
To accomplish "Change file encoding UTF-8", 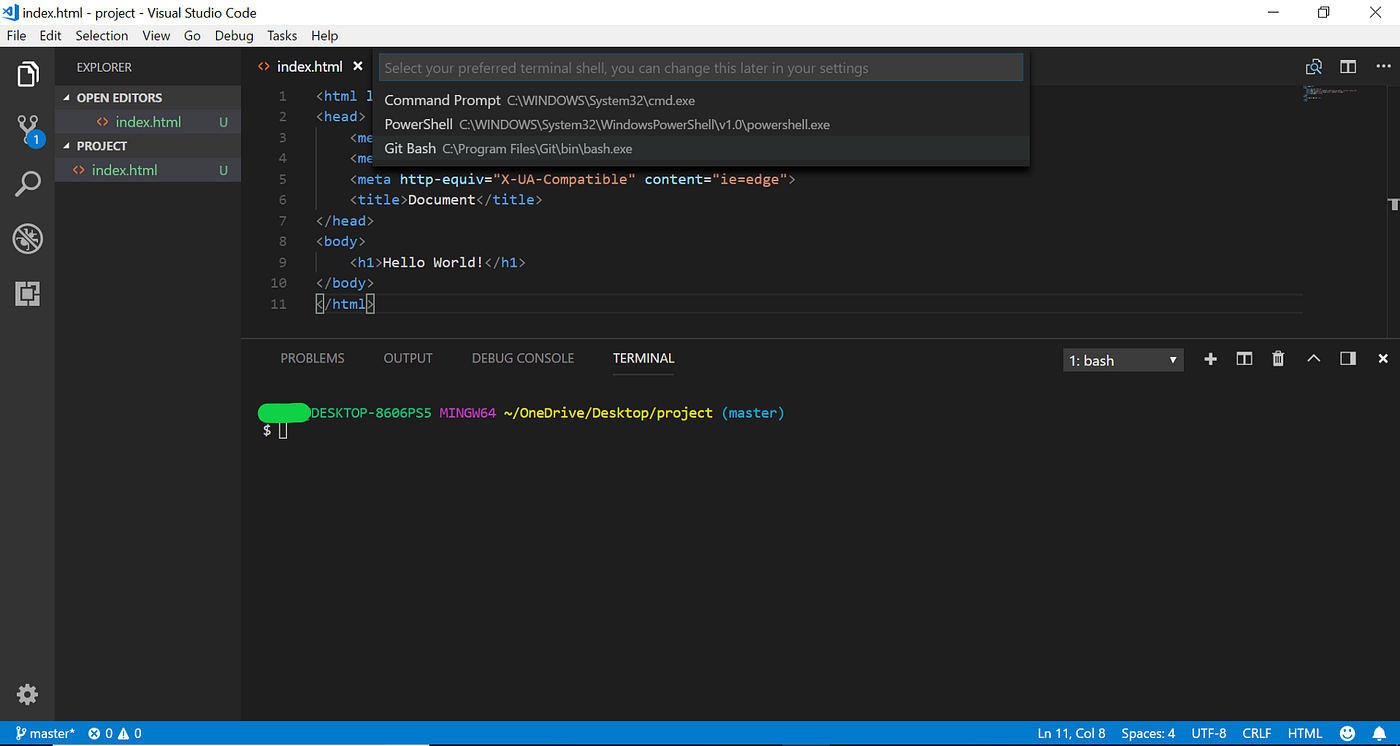I will point(1208,733).
